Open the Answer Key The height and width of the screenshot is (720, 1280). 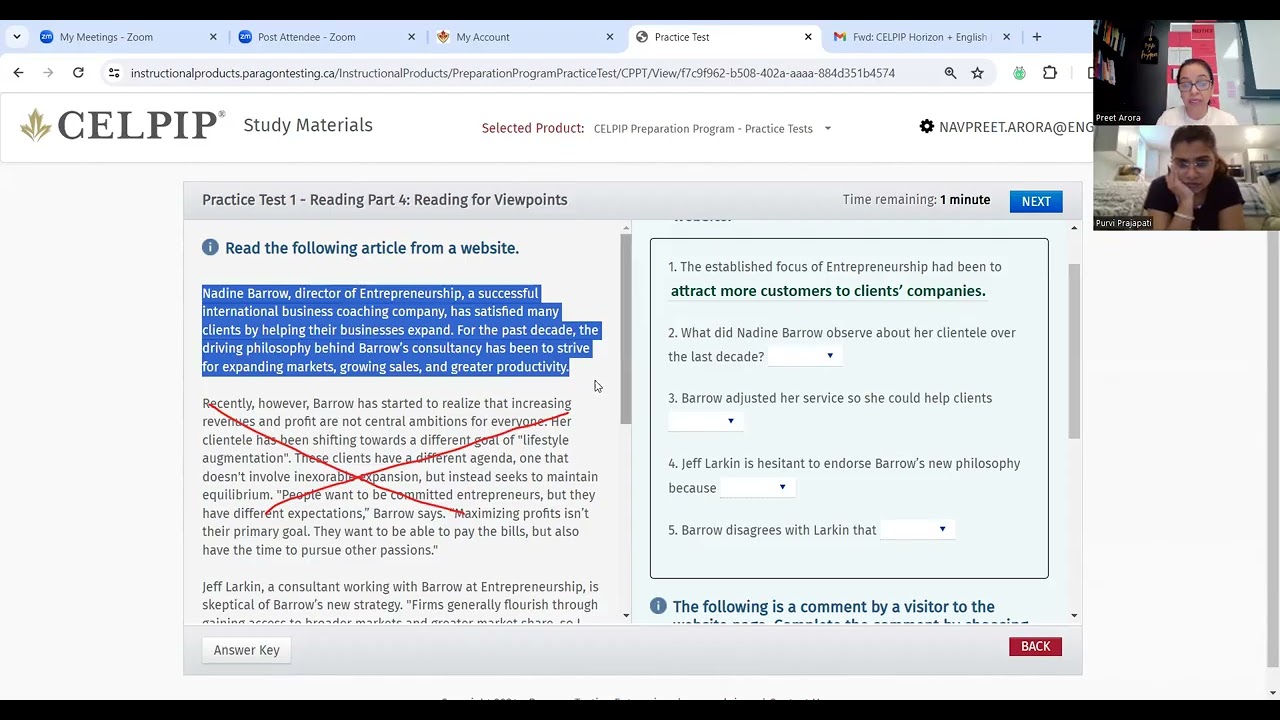[247, 650]
